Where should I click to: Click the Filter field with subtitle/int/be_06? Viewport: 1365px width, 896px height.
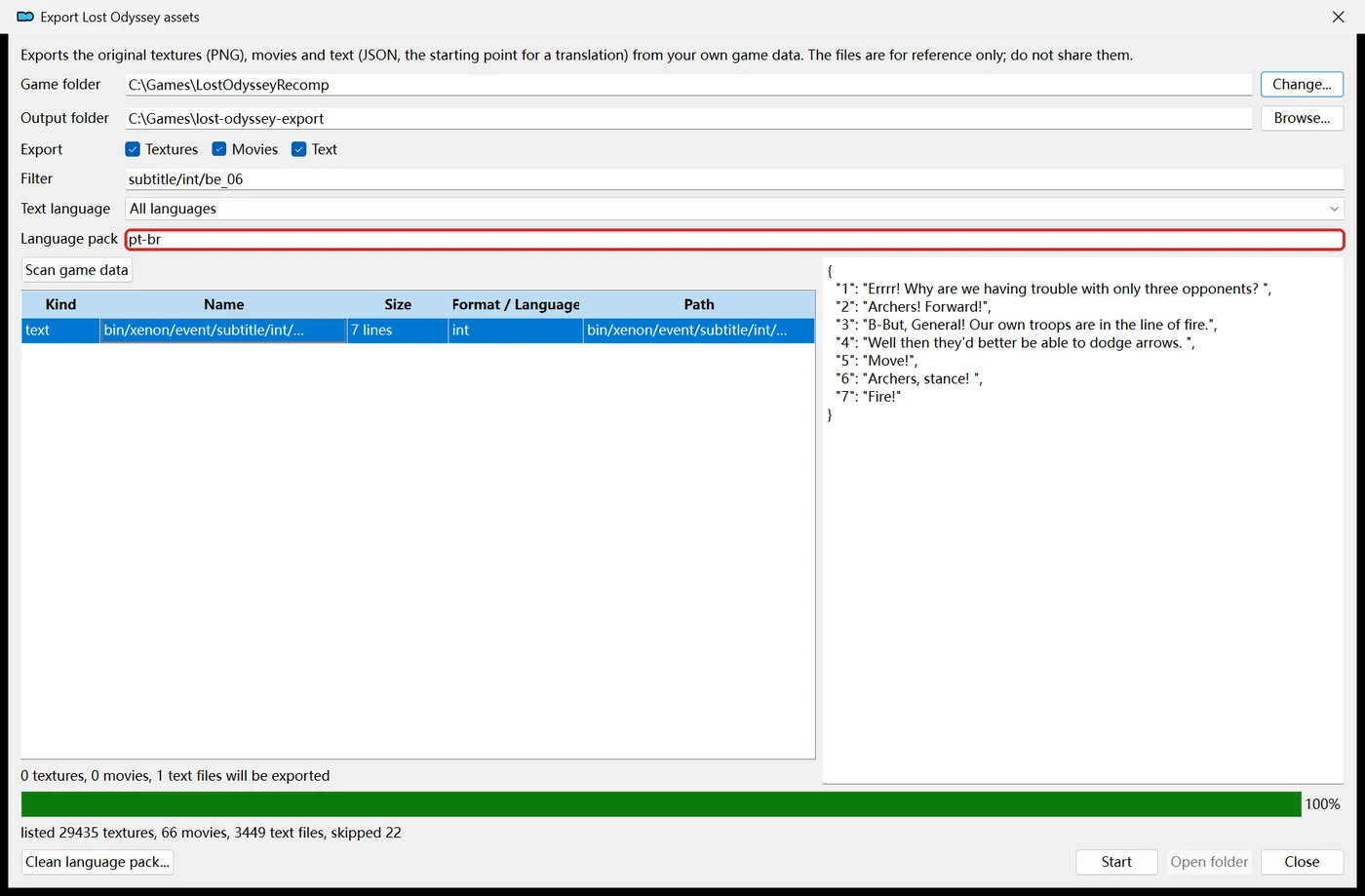tap(734, 179)
